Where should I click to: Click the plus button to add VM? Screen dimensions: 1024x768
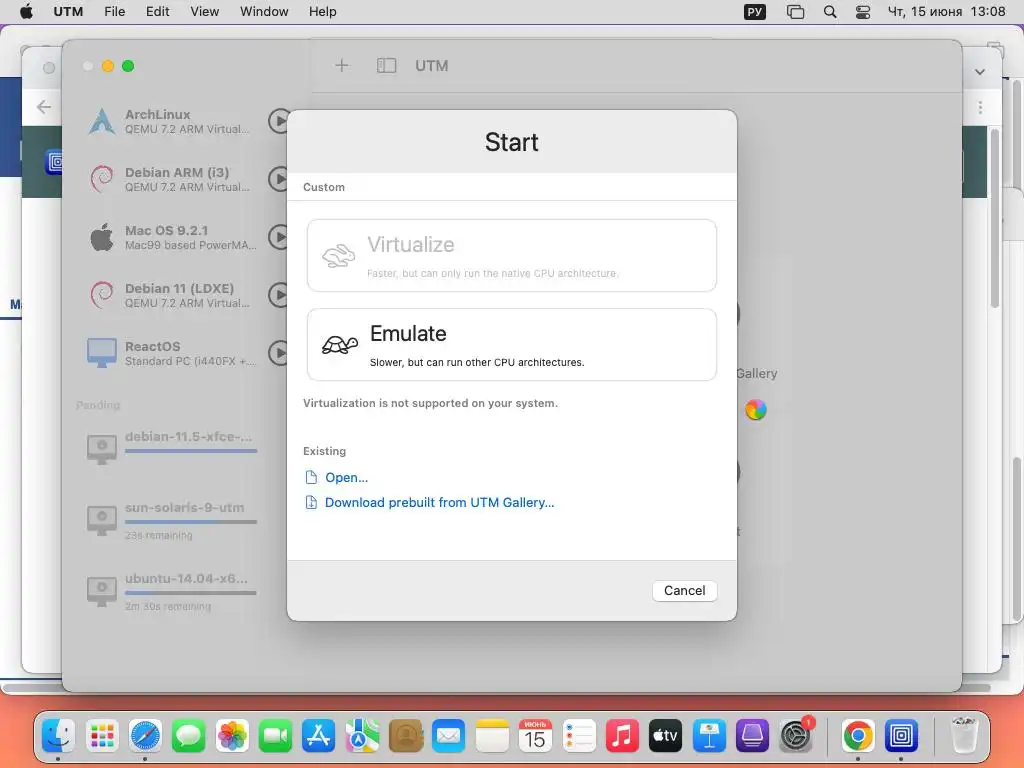tap(342, 65)
